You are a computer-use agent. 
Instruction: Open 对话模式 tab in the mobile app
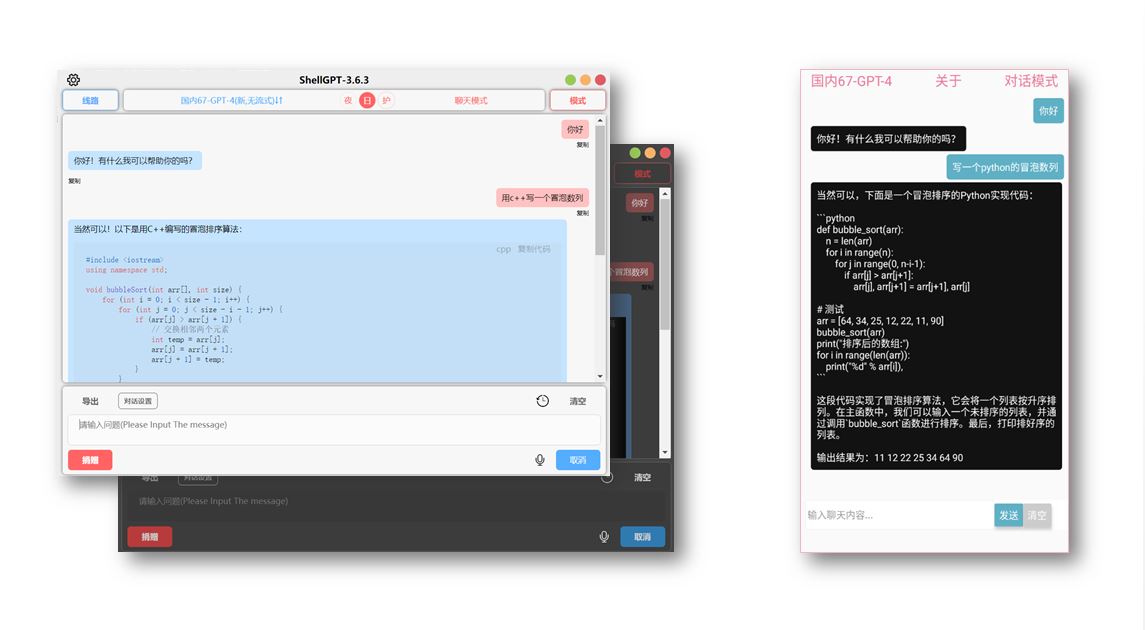coord(1031,81)
